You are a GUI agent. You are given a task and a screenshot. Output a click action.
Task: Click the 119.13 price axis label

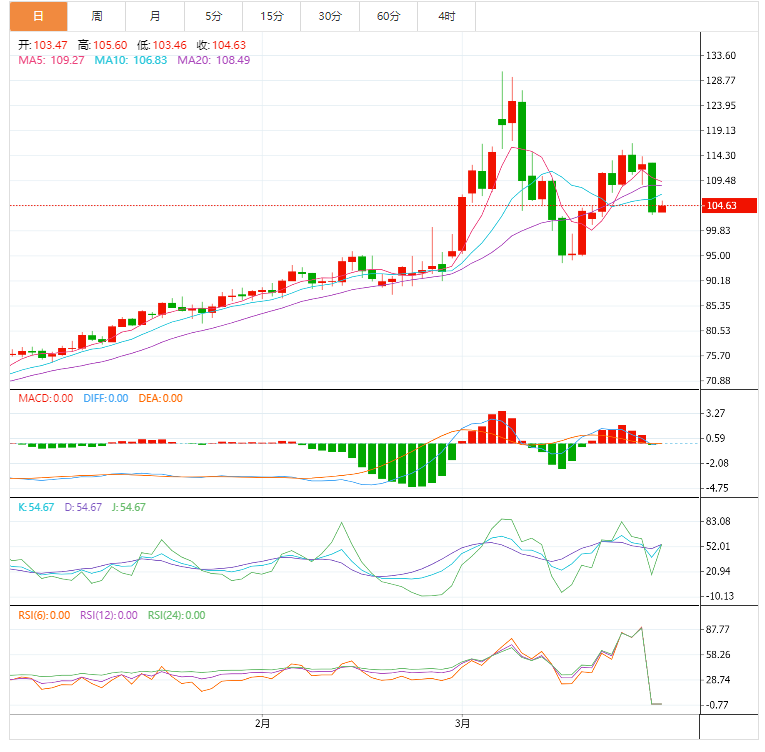tap(721, 130)
